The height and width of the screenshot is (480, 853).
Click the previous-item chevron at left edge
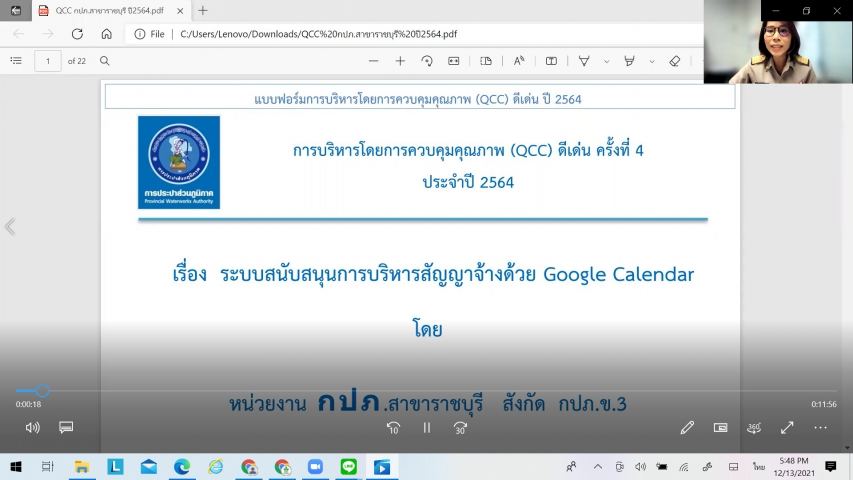pos(10,226)
